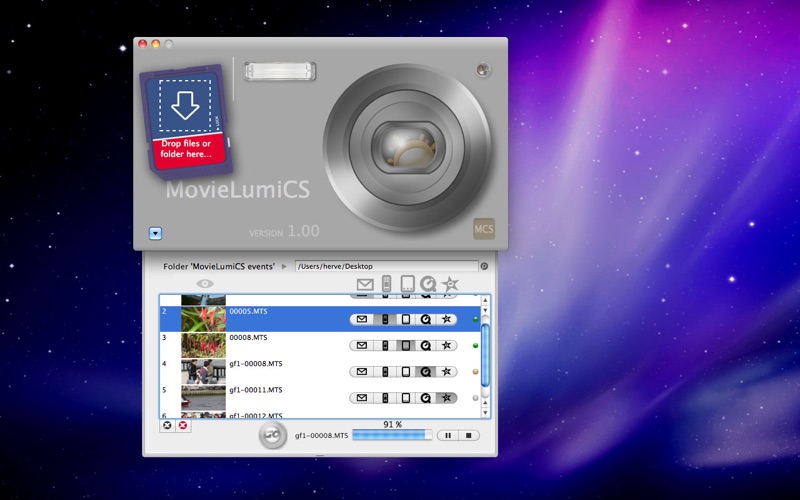The height and width of the screenshot is (500, 800).
Task: Click the email icon in the header above the list
Action: pos(365,284)
